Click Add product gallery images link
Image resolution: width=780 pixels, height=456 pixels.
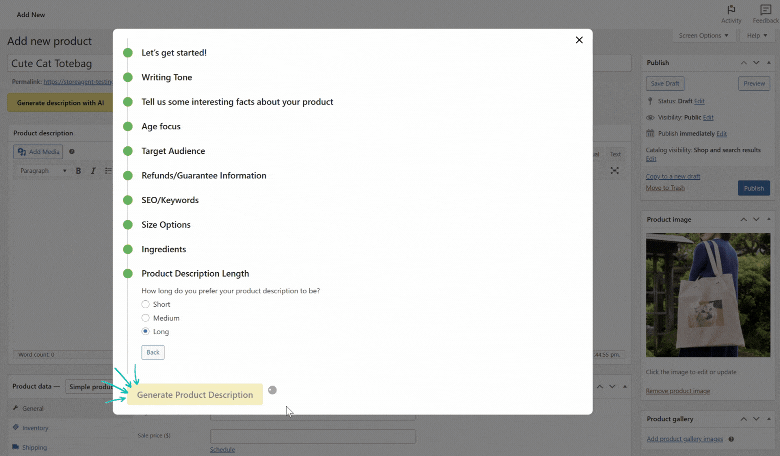coord(684,439)
